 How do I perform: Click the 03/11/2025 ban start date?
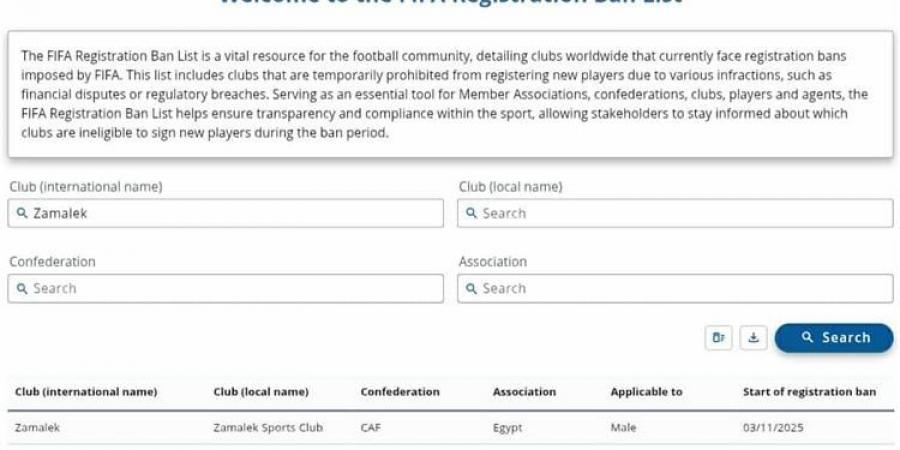773,428
